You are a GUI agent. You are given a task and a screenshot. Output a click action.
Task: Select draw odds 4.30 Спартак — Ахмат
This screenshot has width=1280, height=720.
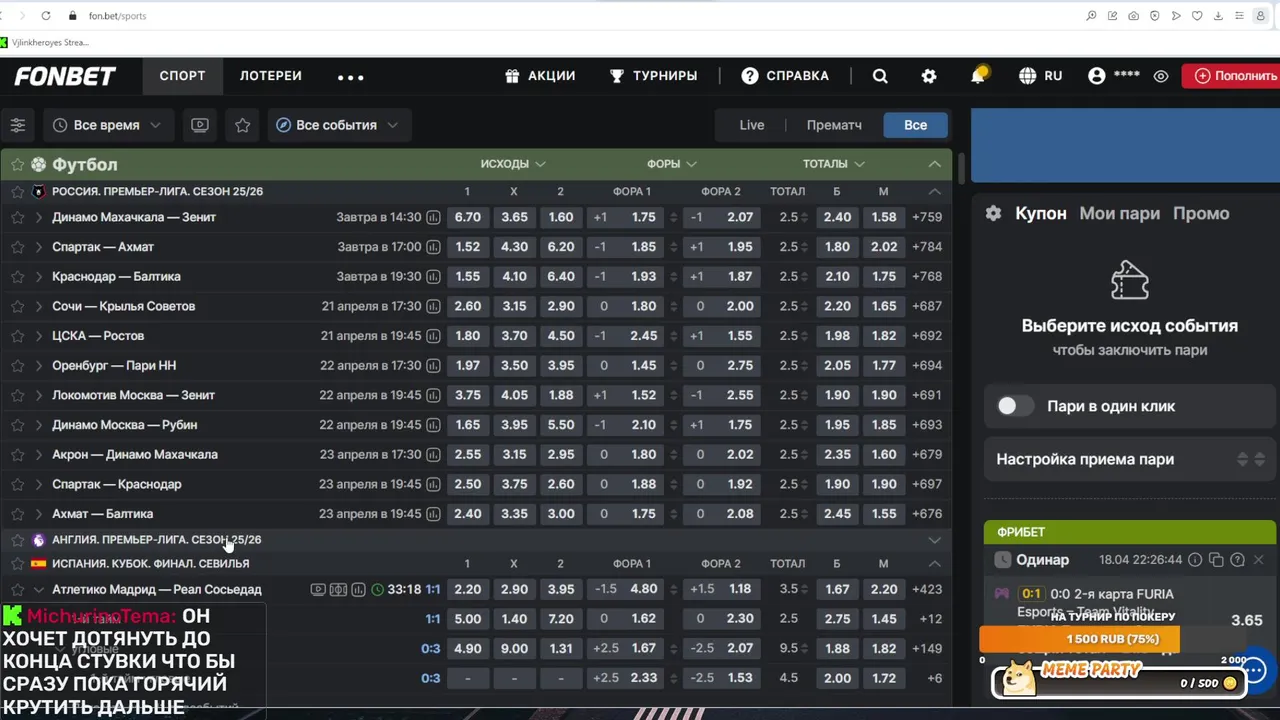(x=514, y=247)
